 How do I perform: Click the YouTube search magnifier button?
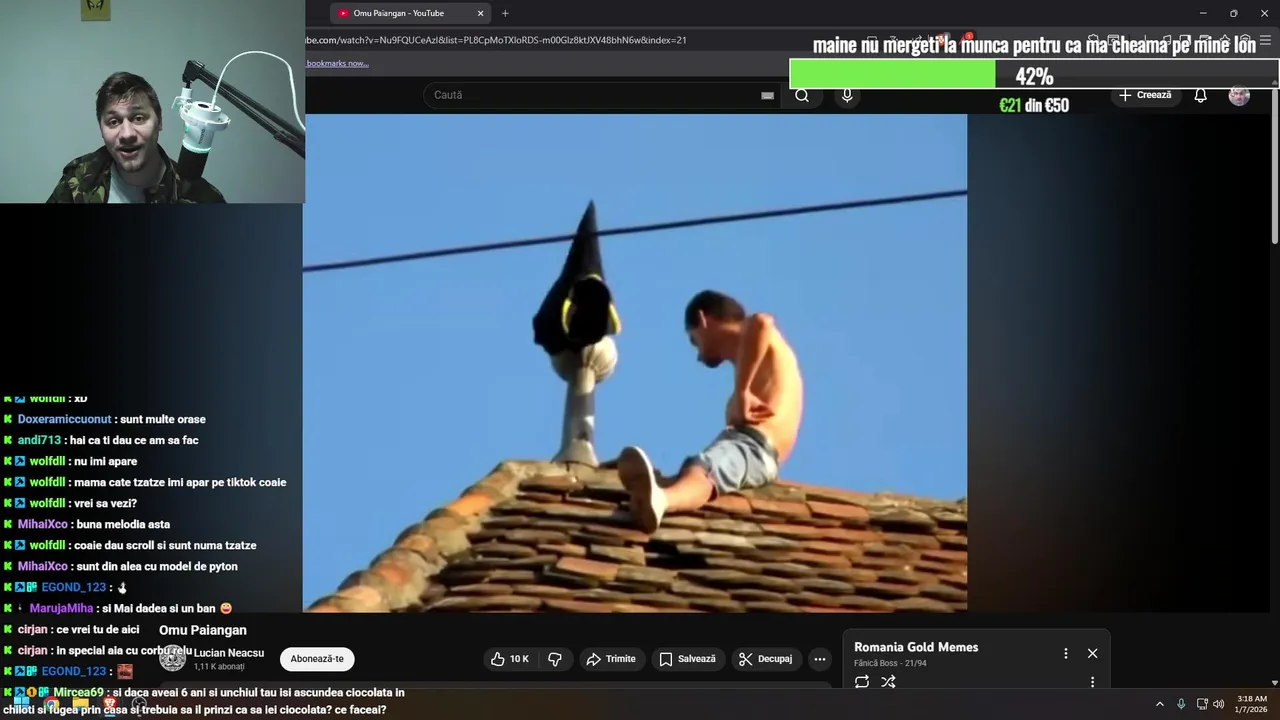(802, 95)
